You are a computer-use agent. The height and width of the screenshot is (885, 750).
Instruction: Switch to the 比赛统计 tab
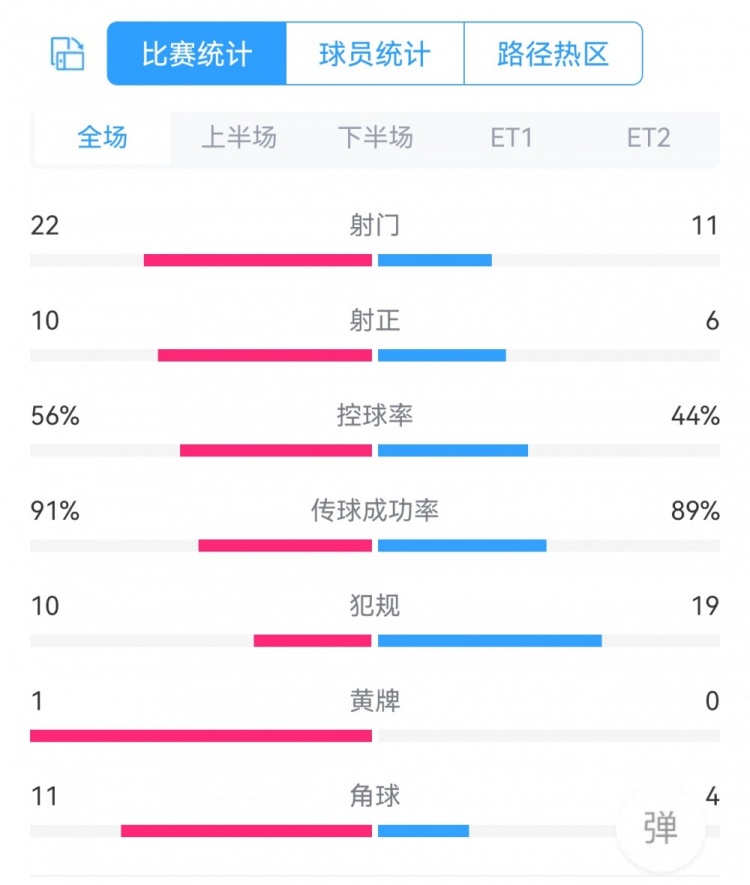point(197,53)
